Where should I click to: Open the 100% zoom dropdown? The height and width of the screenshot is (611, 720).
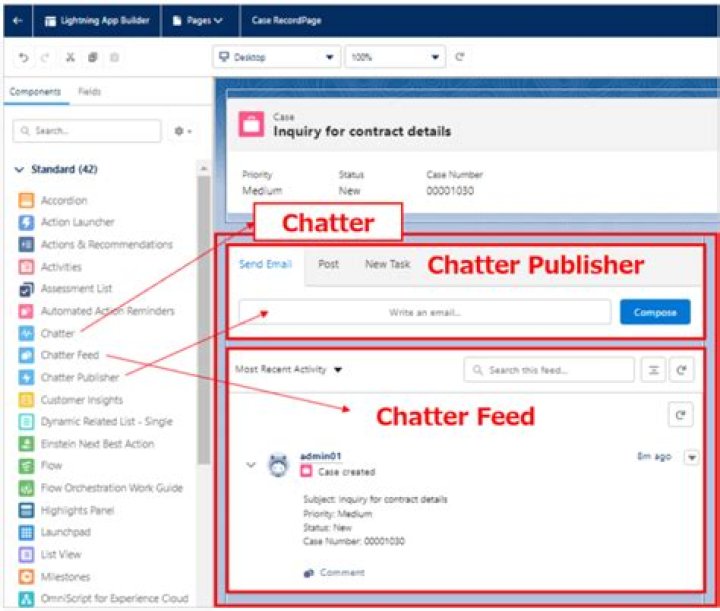(x=396, y=57)
